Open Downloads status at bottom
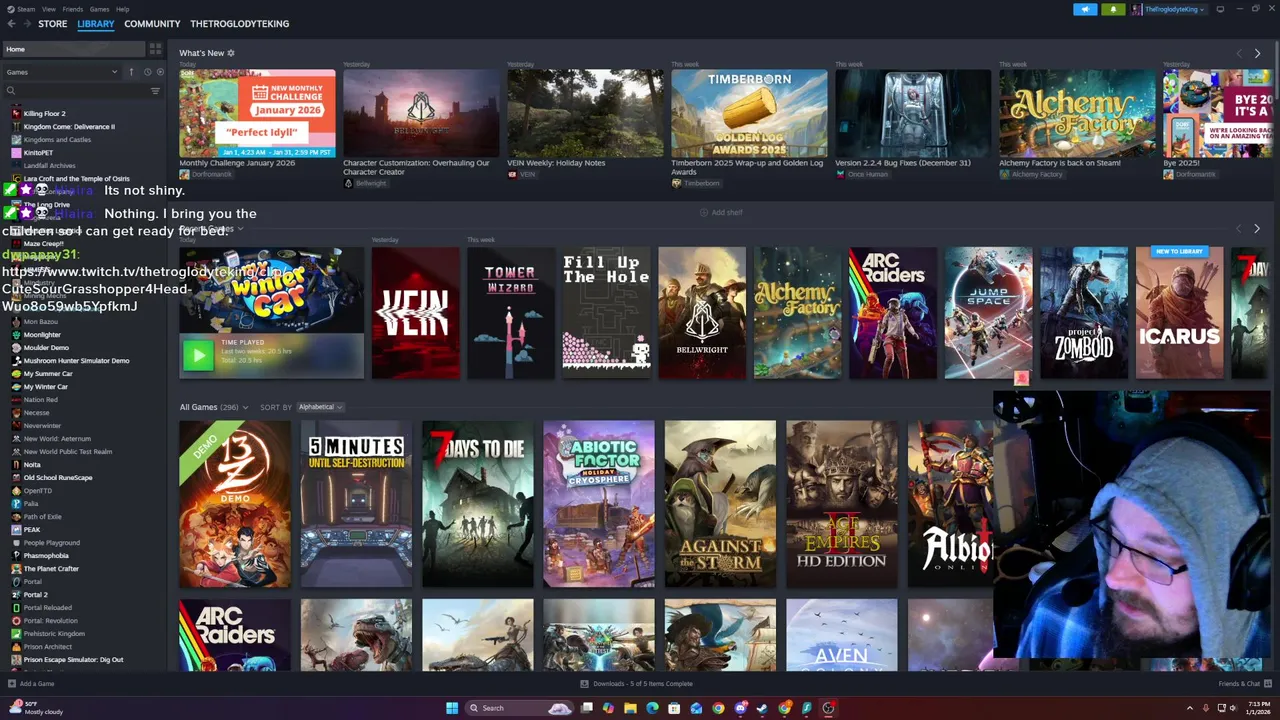 [x=637, y=684]
